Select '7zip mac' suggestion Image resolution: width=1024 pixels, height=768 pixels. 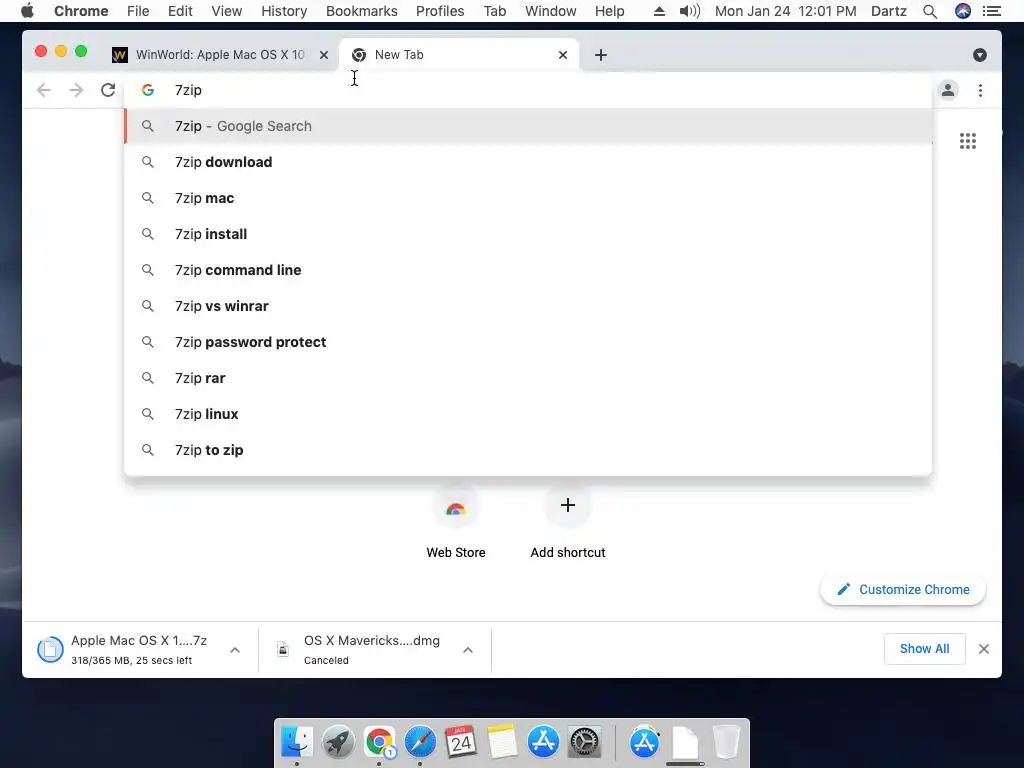pyautogui.click(x=528, y=198)
